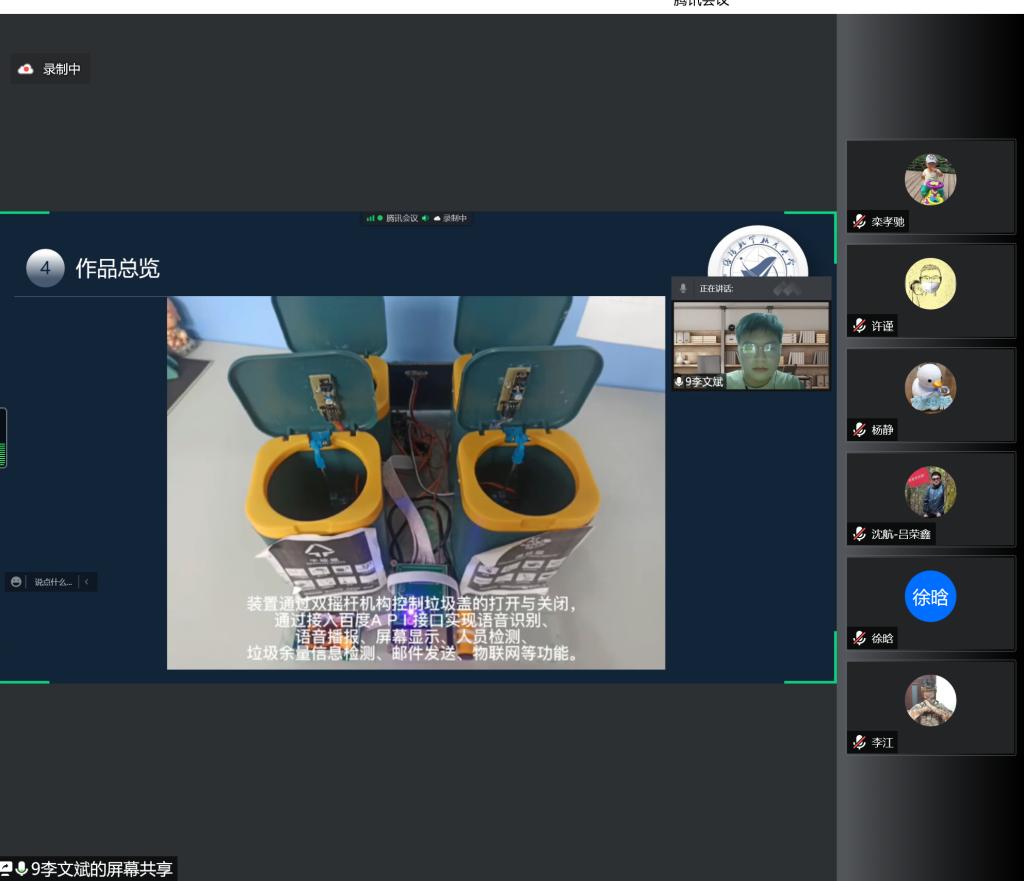This screenshot has width=1024, height=881.
Task: Click the 说点什么... chat input
Action: point(53,582)
